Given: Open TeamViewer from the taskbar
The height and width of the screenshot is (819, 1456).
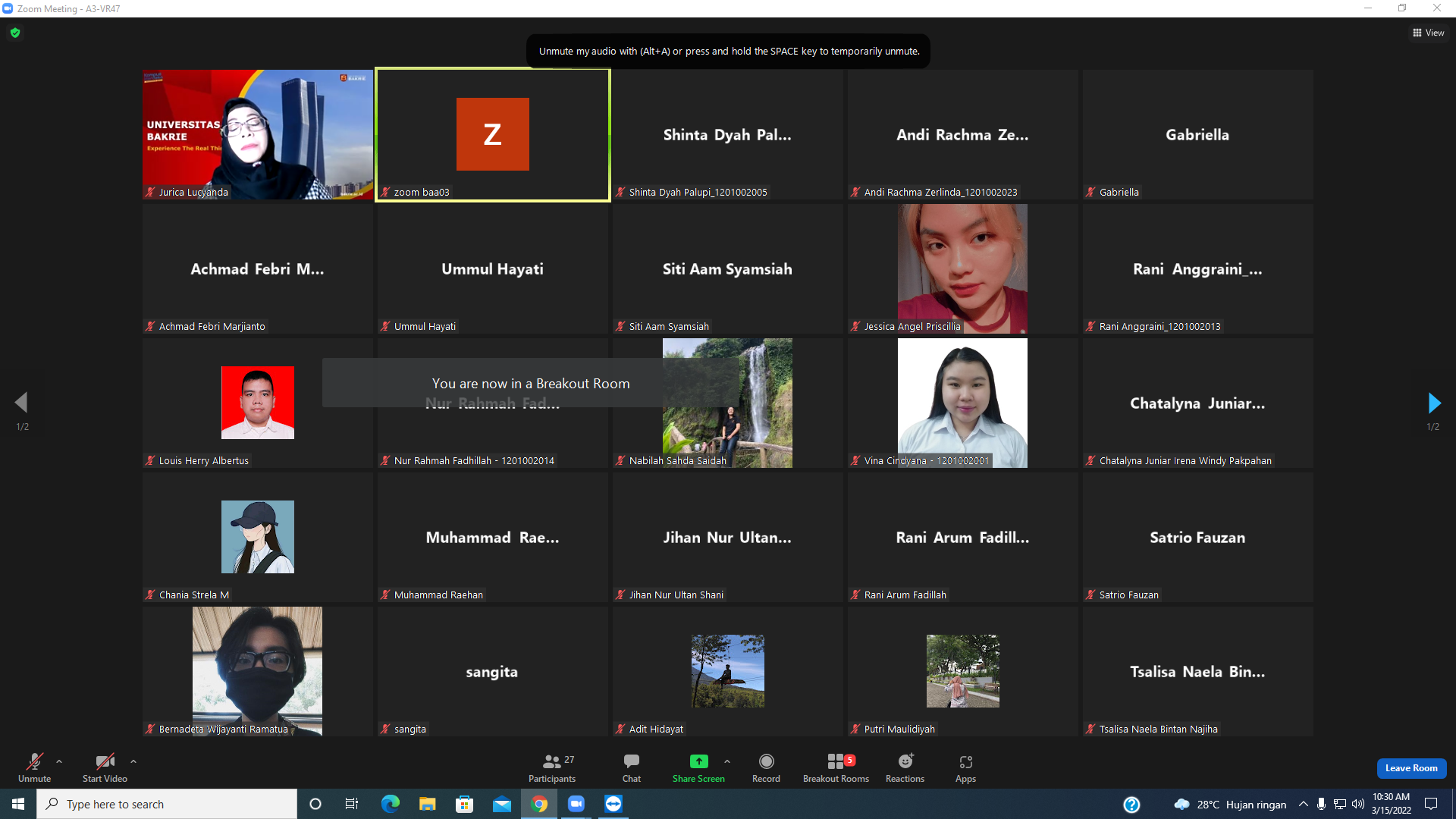Looking at the screenshot, I should pyautogui.click(x=613, y=804).
